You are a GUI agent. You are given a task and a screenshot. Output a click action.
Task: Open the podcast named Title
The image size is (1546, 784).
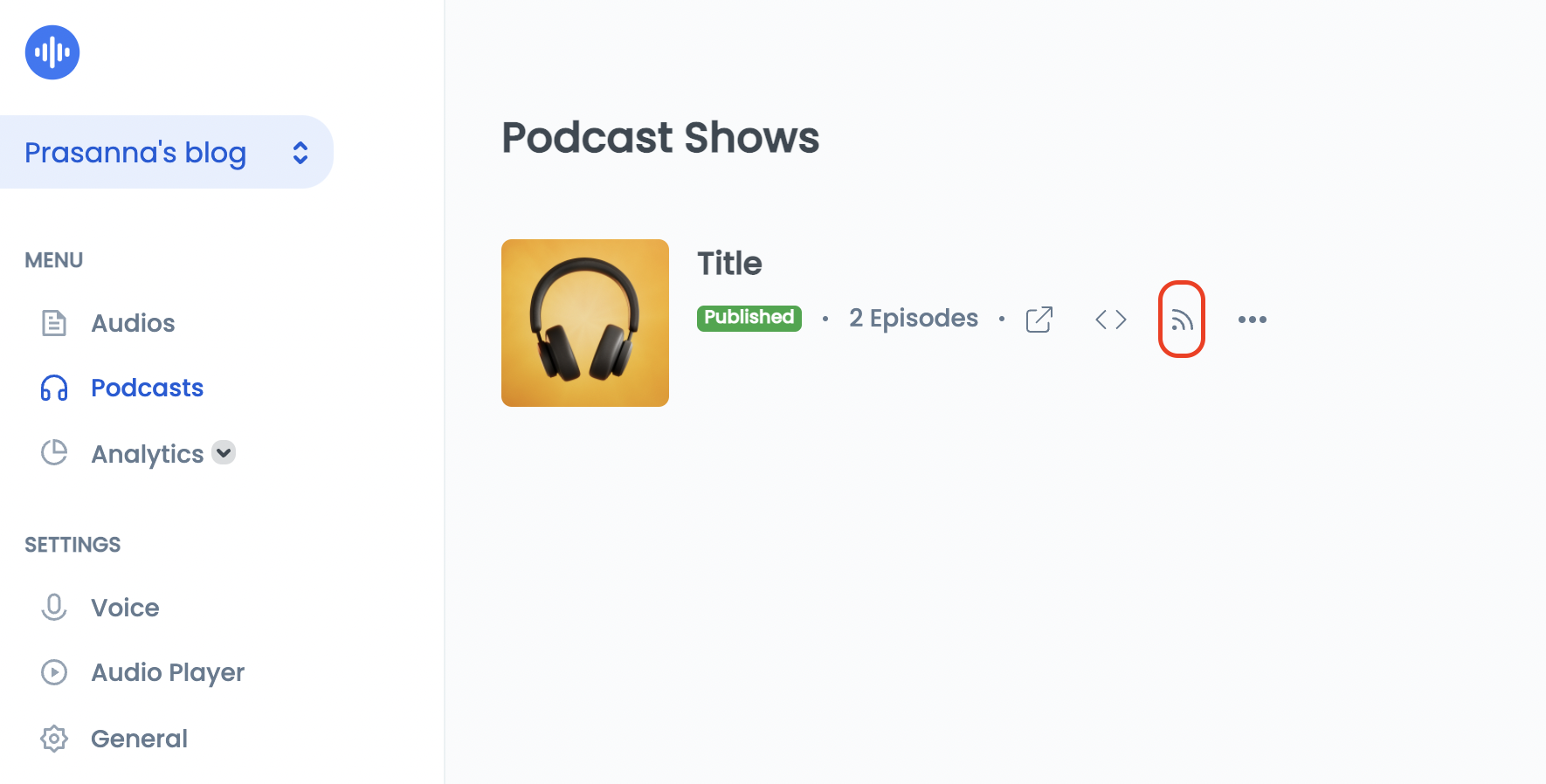coord(729,264)
